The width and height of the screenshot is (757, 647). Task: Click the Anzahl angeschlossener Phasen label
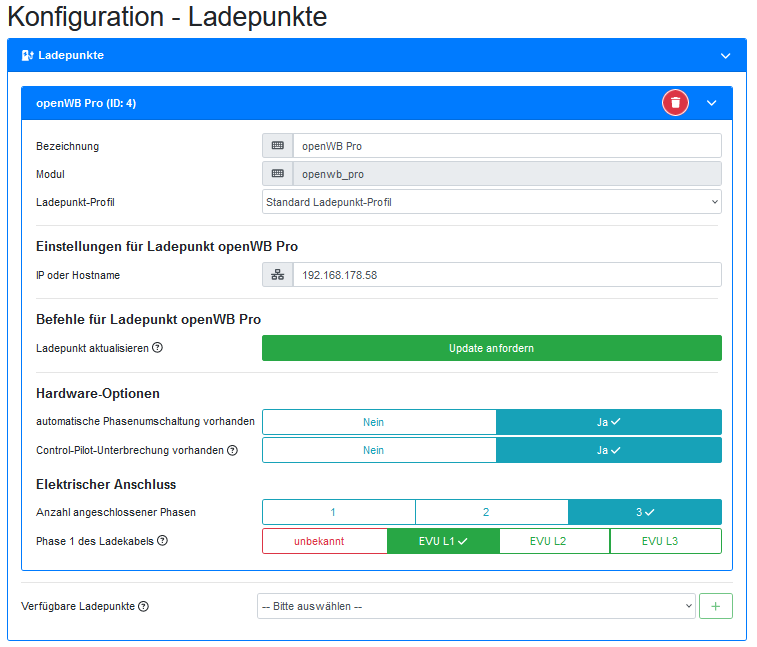116,512
